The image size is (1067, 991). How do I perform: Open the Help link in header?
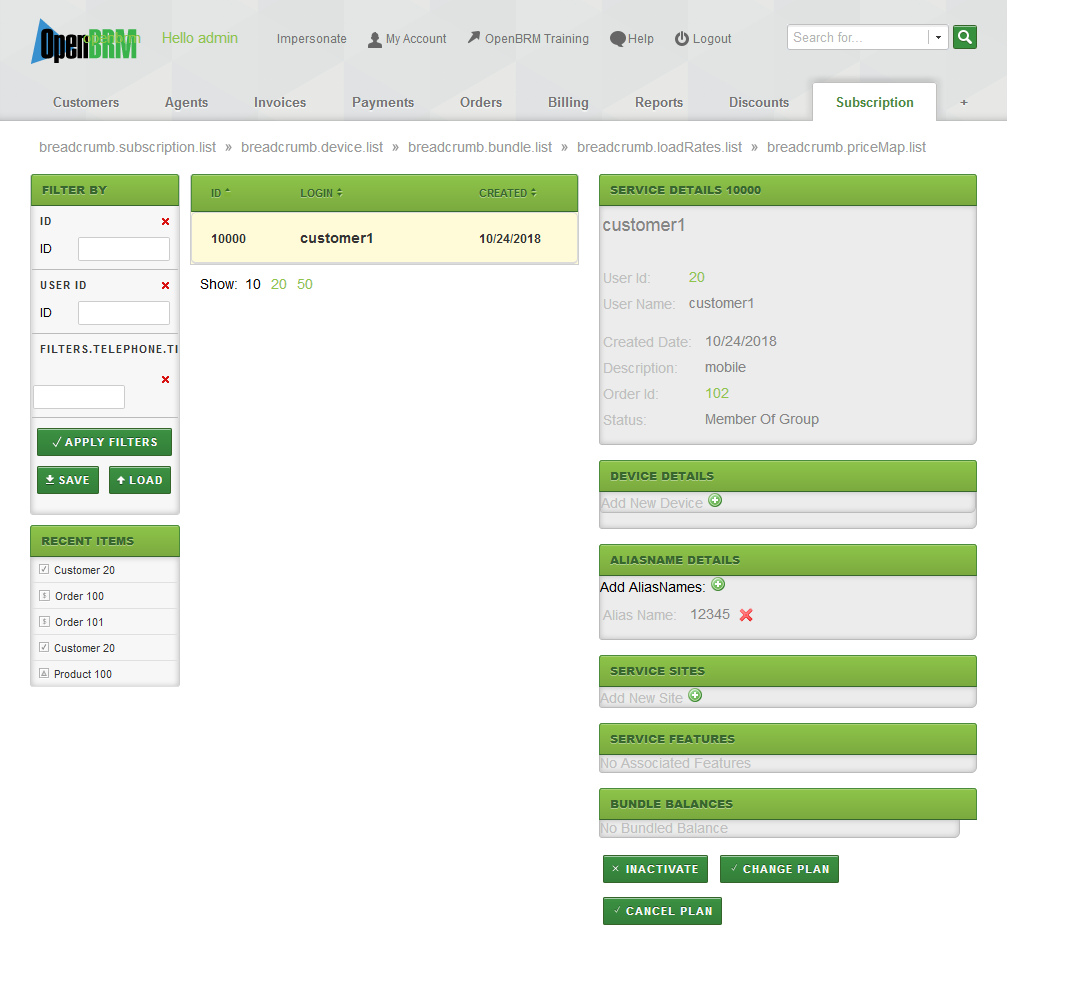click(632, 39)
